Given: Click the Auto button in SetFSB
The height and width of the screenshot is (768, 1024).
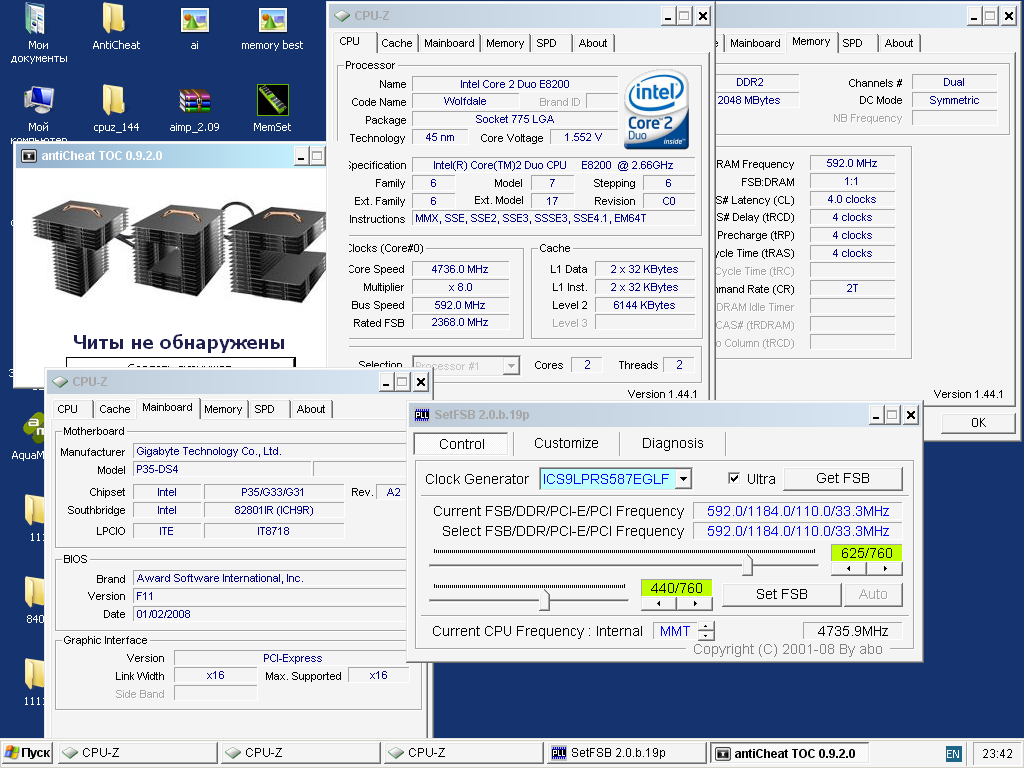Looking at the screenshot, I should click(872, 594).
